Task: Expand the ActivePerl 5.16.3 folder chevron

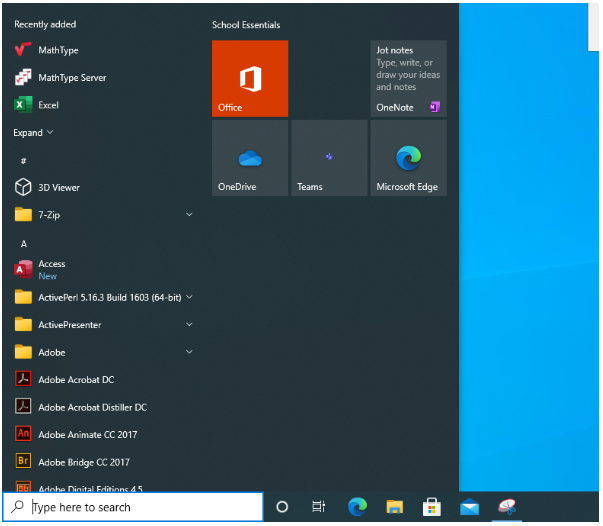Action: coord(189,297)
